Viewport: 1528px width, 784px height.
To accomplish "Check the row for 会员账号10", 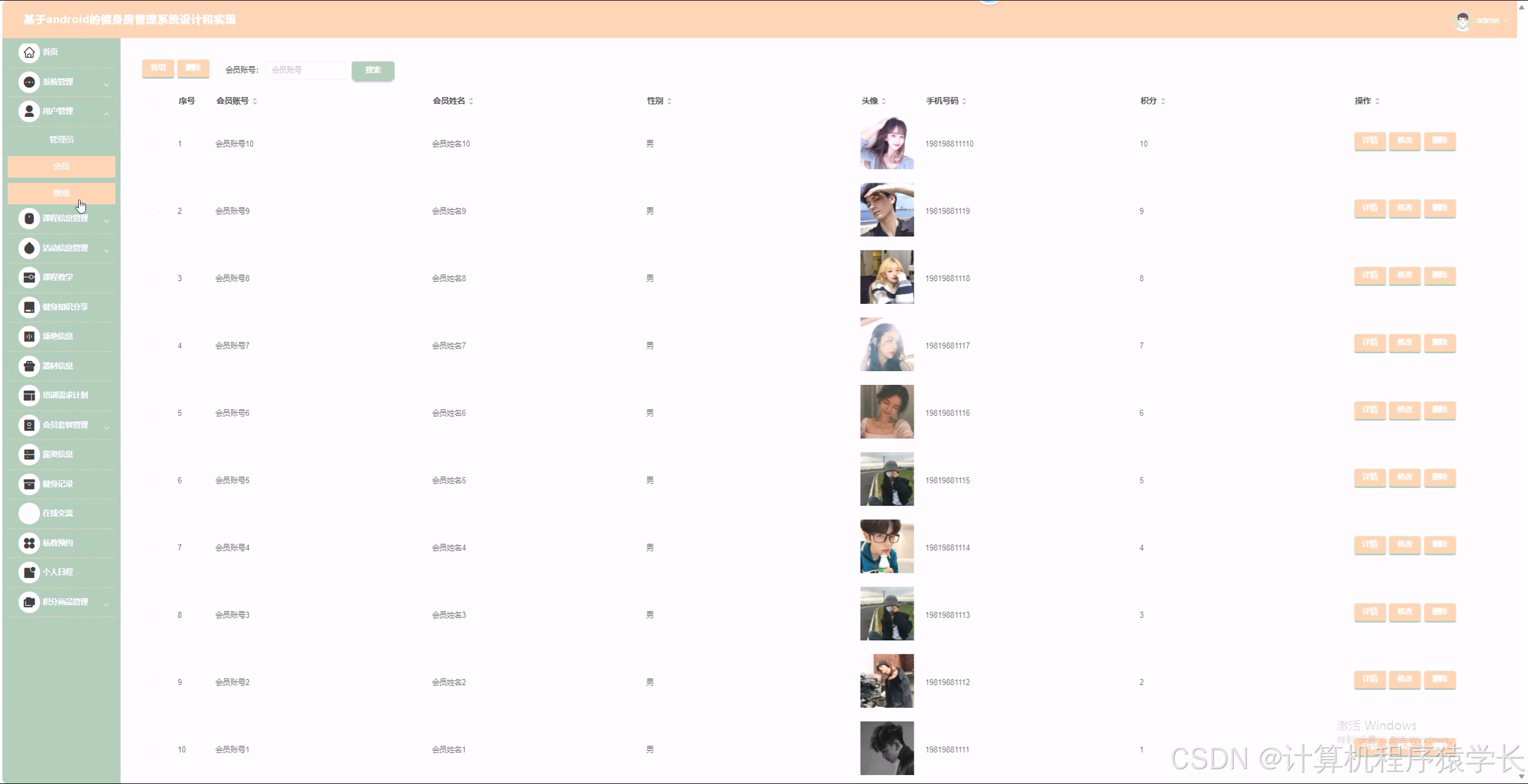I will click(x=152, y=144).
